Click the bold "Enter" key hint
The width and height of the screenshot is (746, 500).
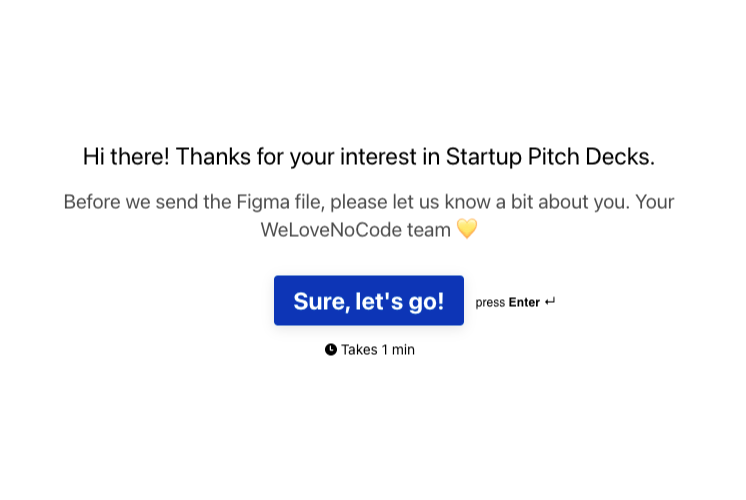pyautogui.click(x=524, y=302)
